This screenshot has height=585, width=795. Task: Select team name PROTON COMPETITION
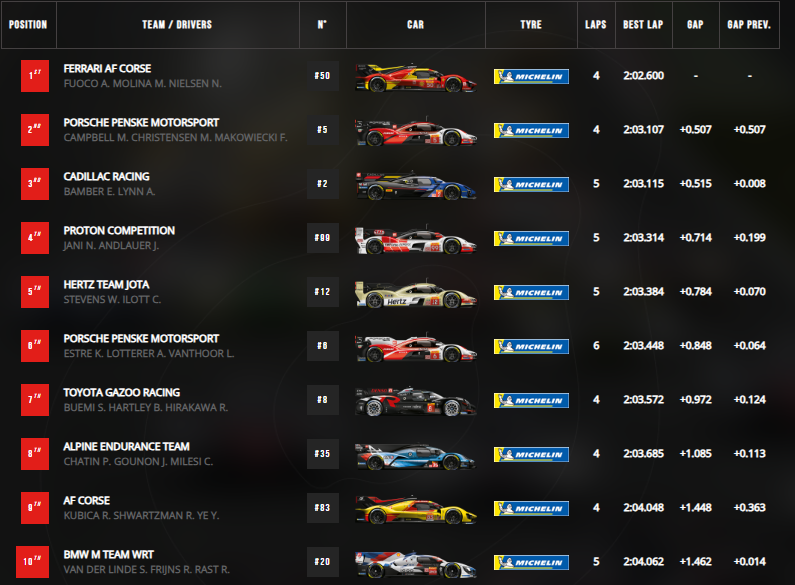[119, 231]
